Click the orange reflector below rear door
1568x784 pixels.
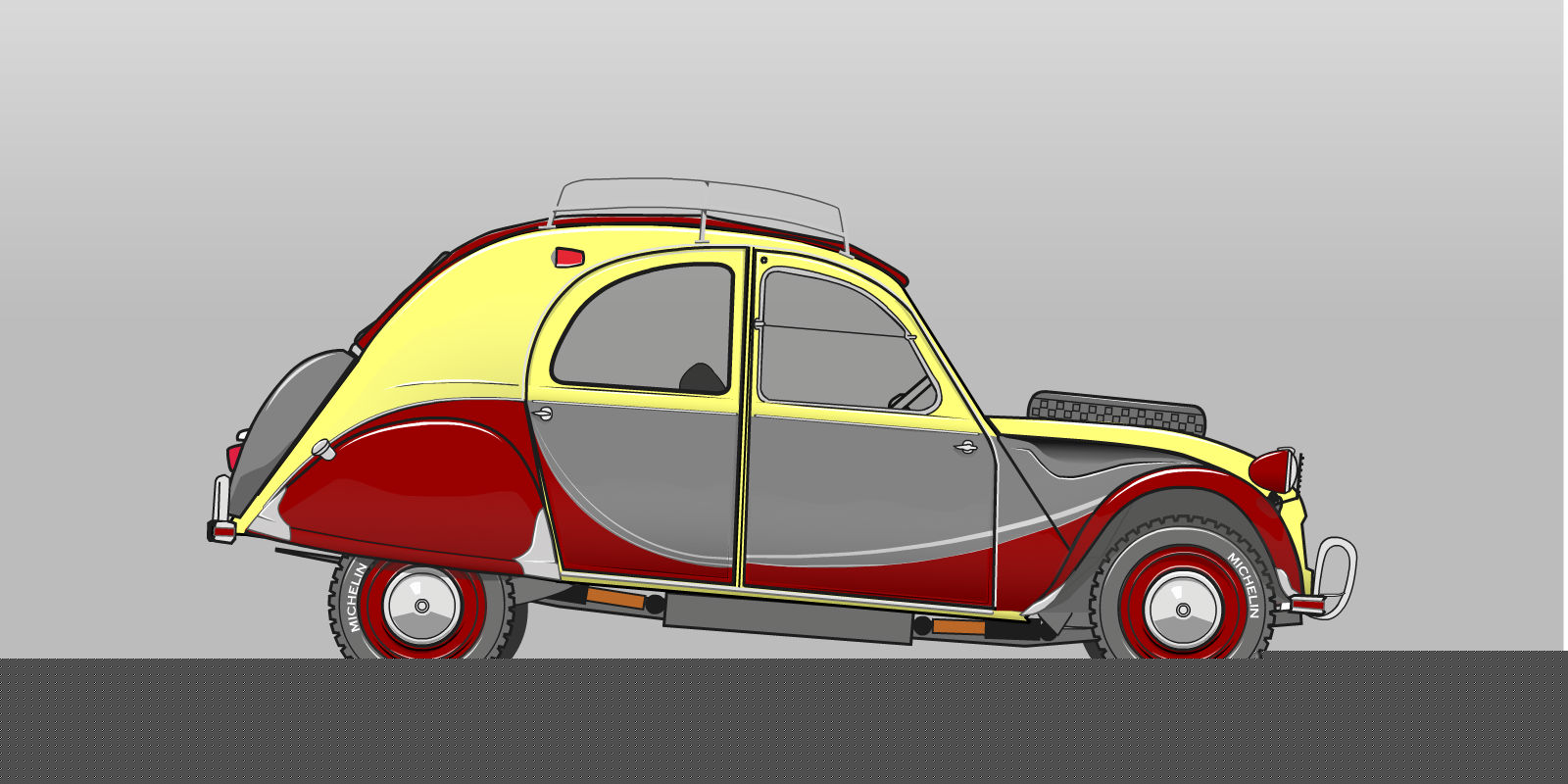pos(615,597)
